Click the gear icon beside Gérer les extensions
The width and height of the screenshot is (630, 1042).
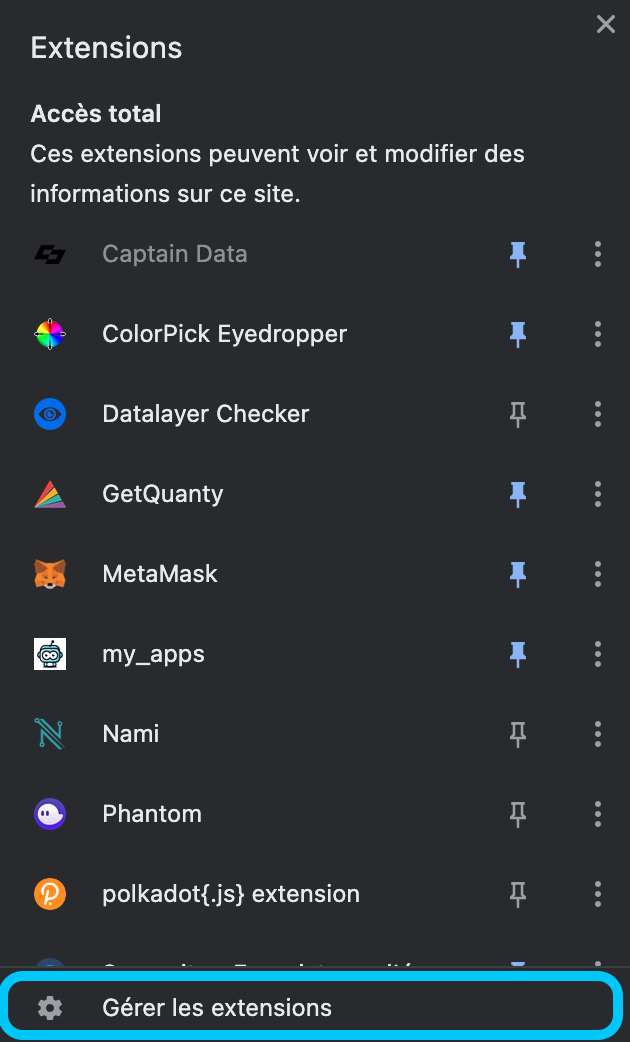pos(50,1008)
